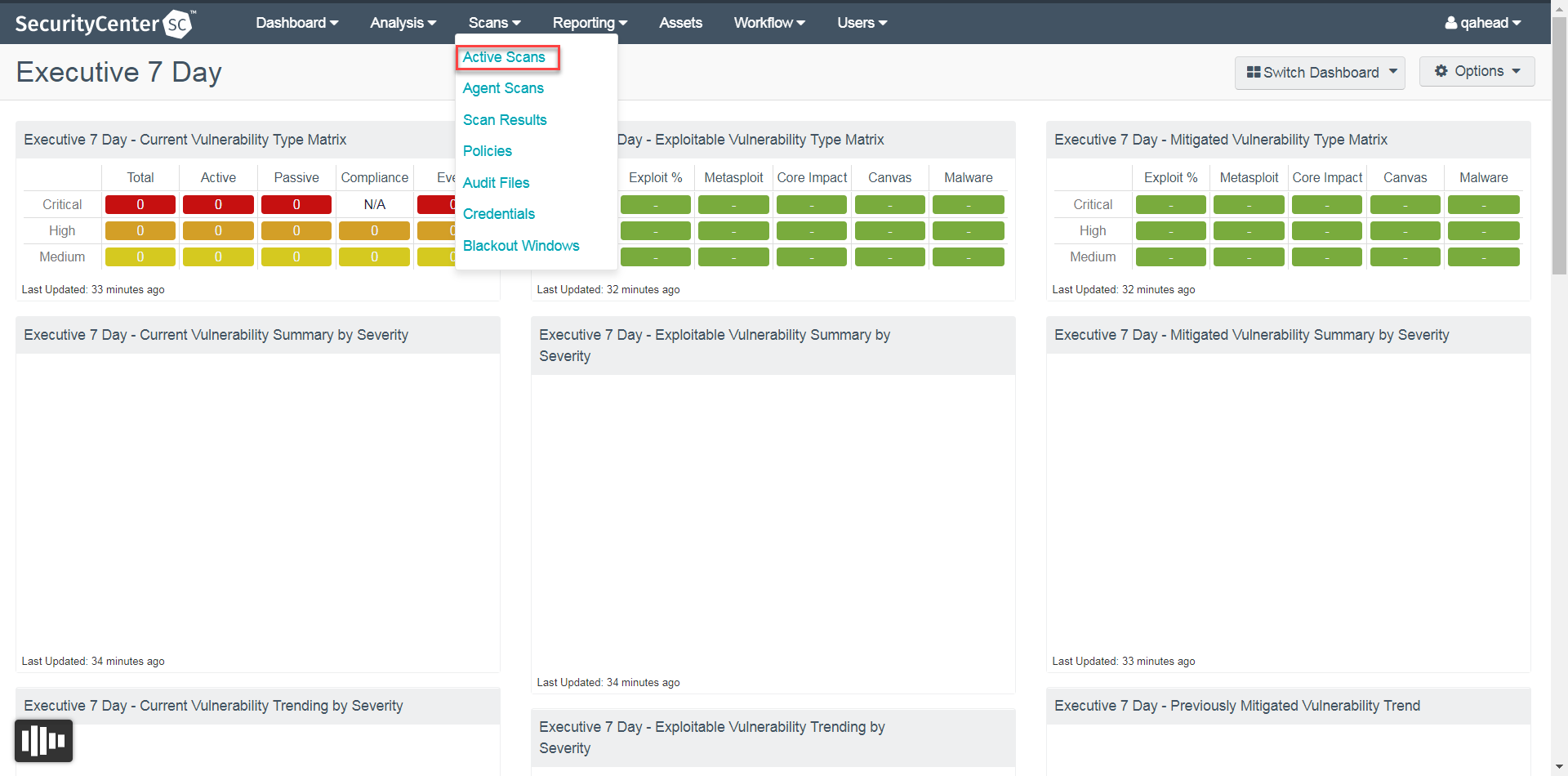Choose Agent Scans menu entry
Screen dimensions: 1568x776
point(503,88)
